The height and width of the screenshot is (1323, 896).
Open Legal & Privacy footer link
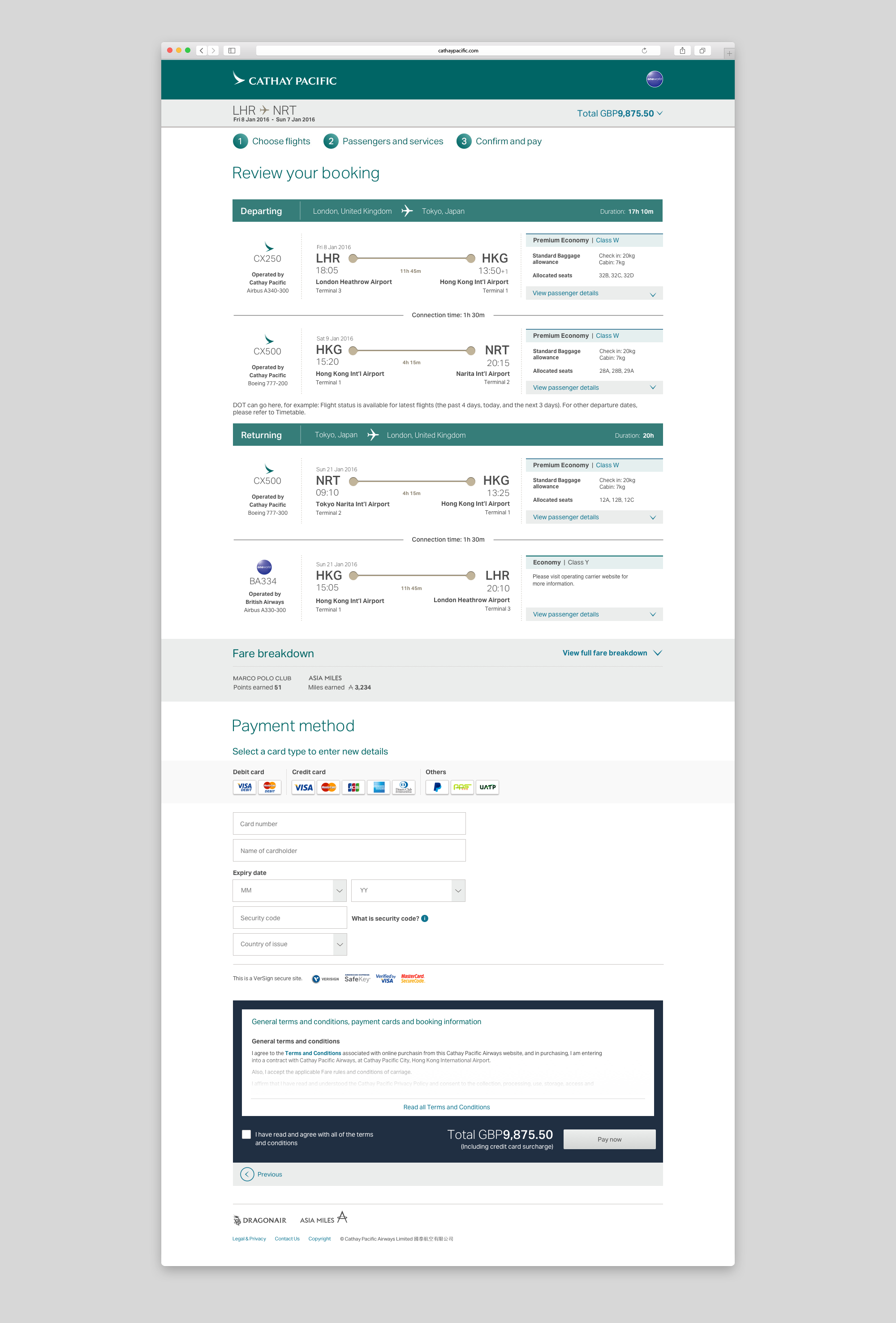(249, 1239)
